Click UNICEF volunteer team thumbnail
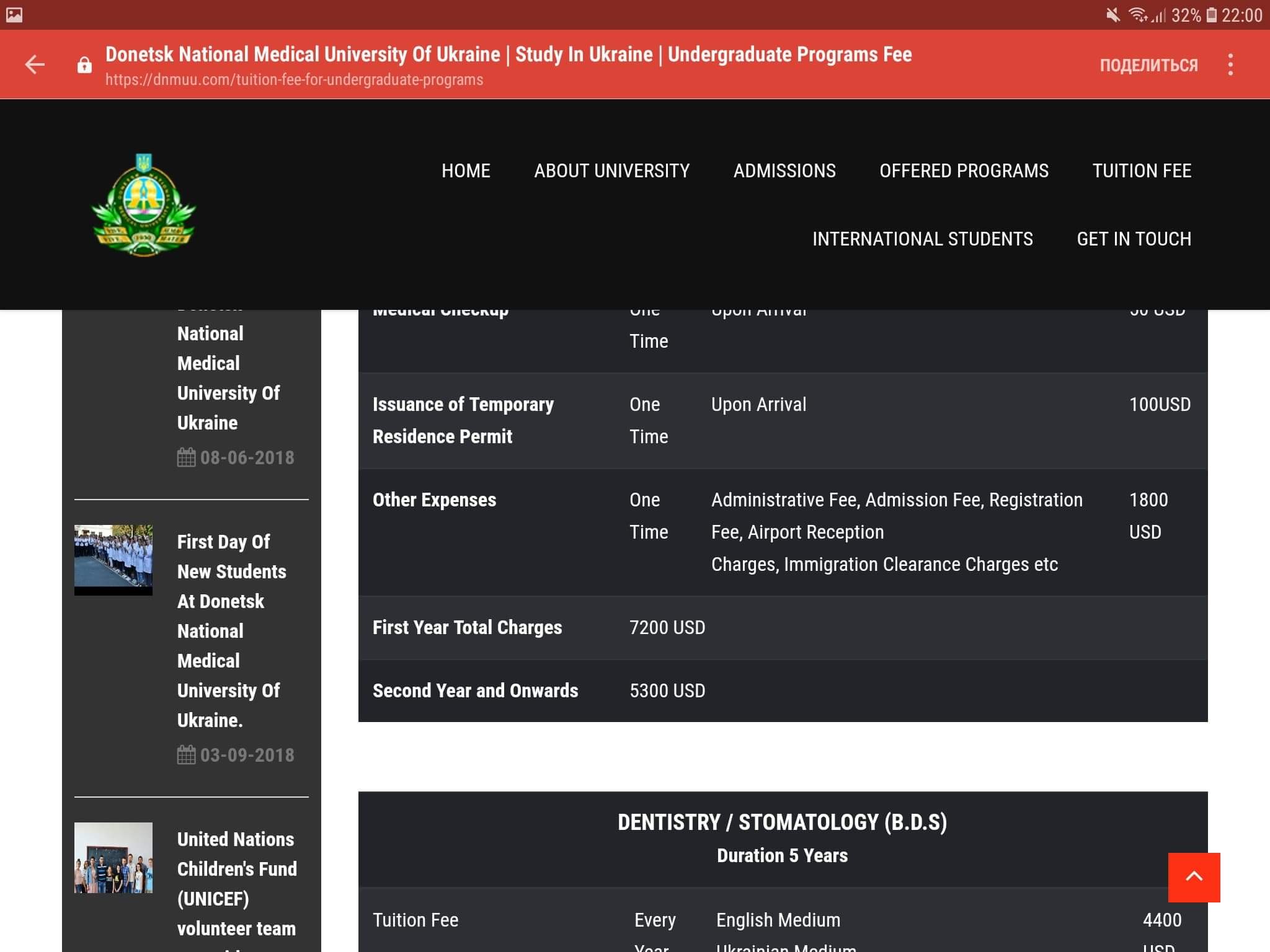Image resolution: width=1270 pixels, height=952 pixels. click(x=113, y=858)
